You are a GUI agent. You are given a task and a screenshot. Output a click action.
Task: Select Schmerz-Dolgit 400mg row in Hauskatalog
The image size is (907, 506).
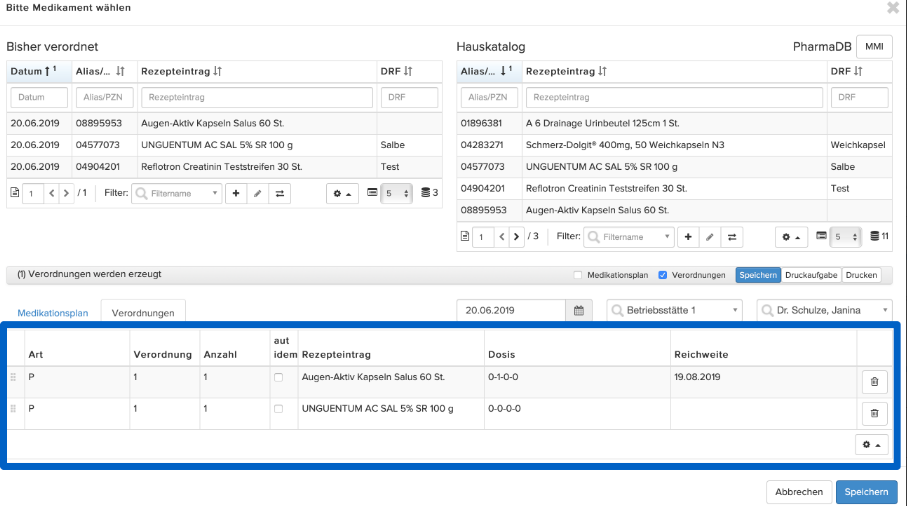[674, 145]
